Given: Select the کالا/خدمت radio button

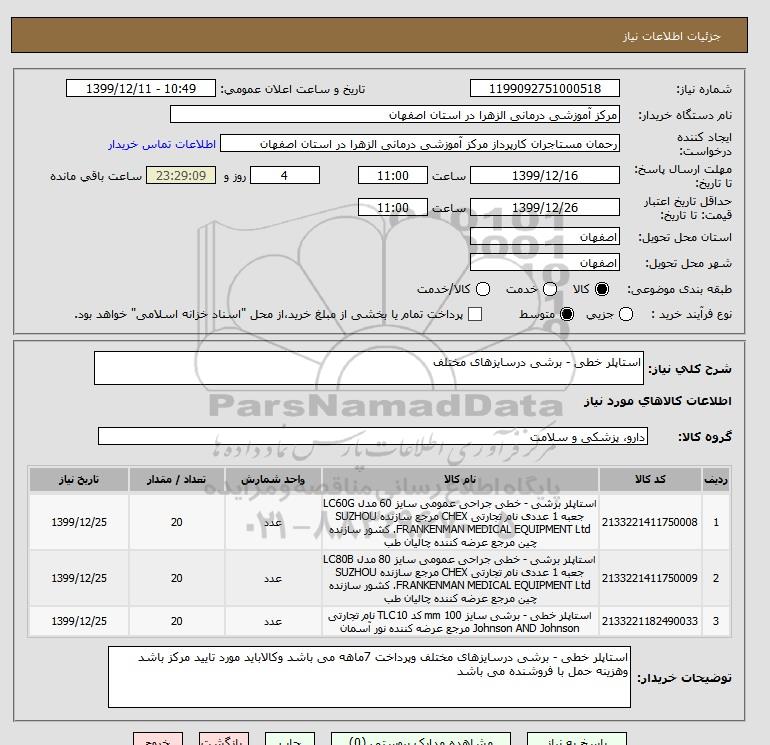Looking at the screenshot, I should coord(483,289).
